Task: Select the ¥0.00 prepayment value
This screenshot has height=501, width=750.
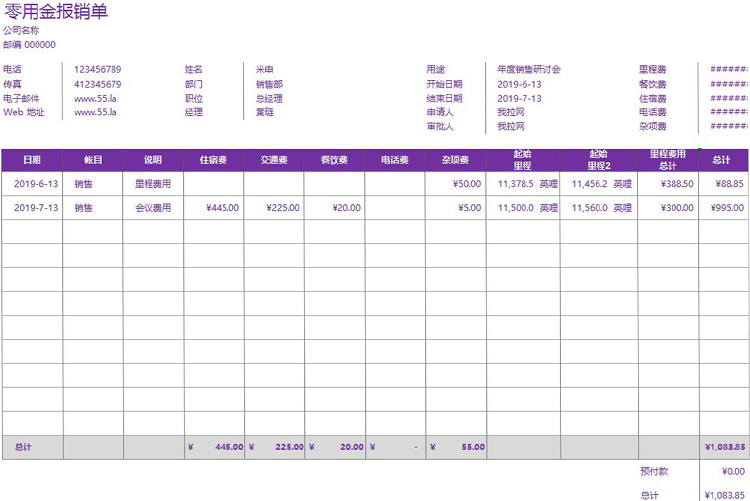Action: pos(733,471)
